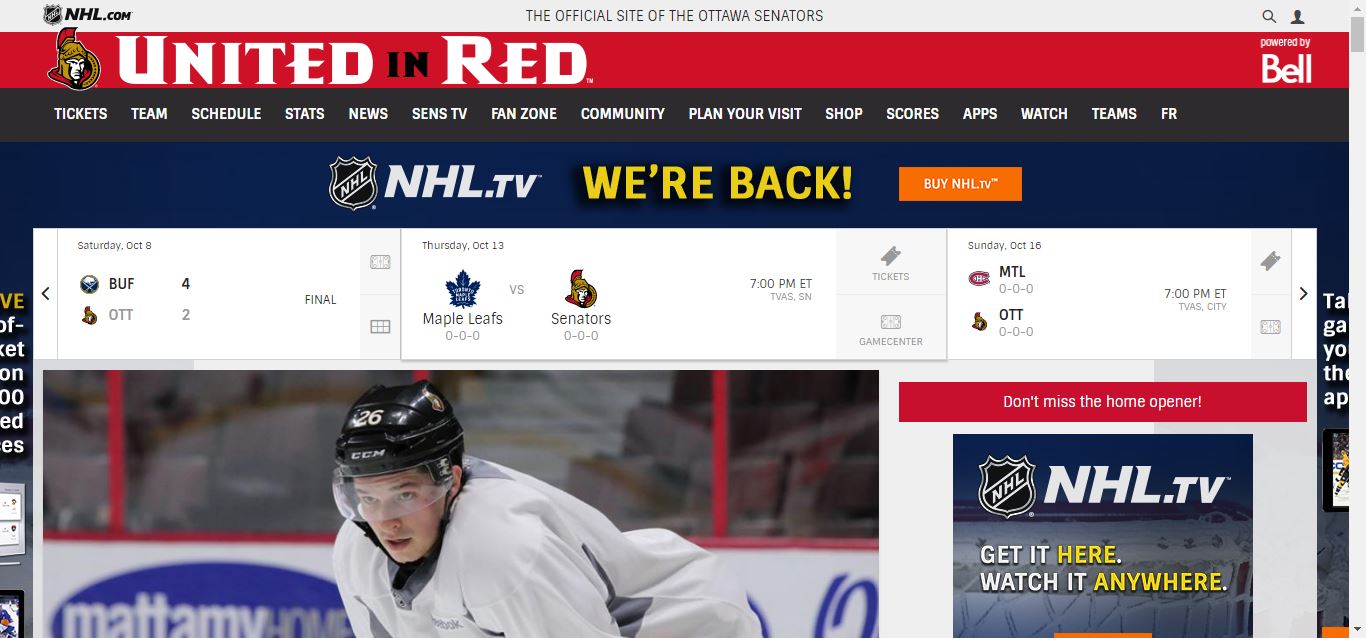This screenshot has height=638, width=1366.
Task: Open the TEAMS menu in the navigation
Action: tap(1114, 114)
